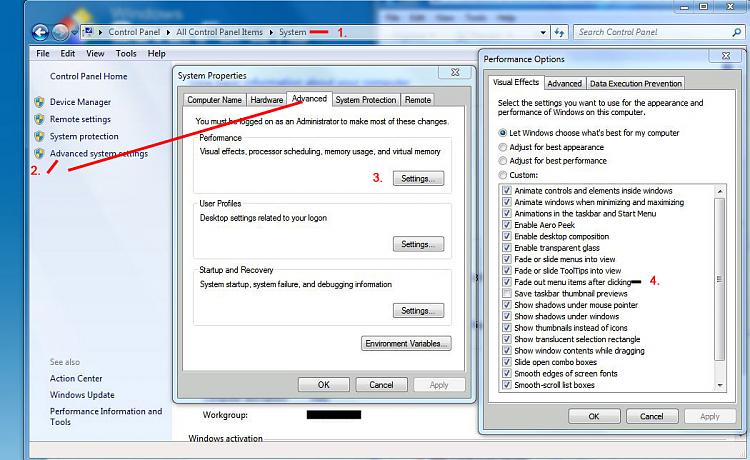Switch to the System Protection tab
This screenshot has width=750, height=460.
366,100
